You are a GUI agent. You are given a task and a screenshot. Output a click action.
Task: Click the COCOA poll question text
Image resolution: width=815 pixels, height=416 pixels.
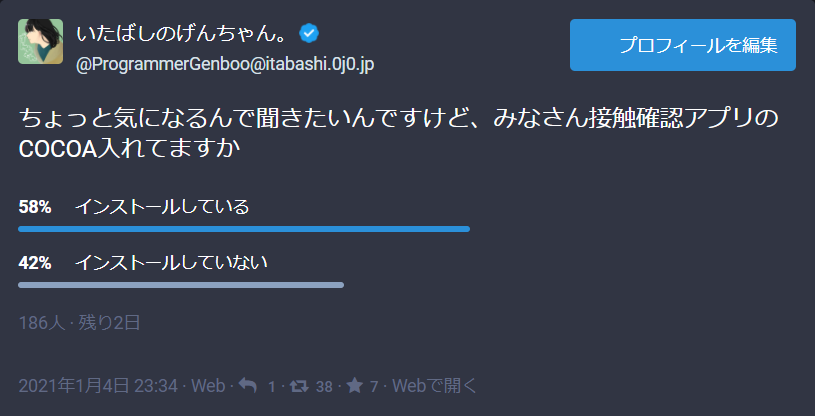point(398,134)
